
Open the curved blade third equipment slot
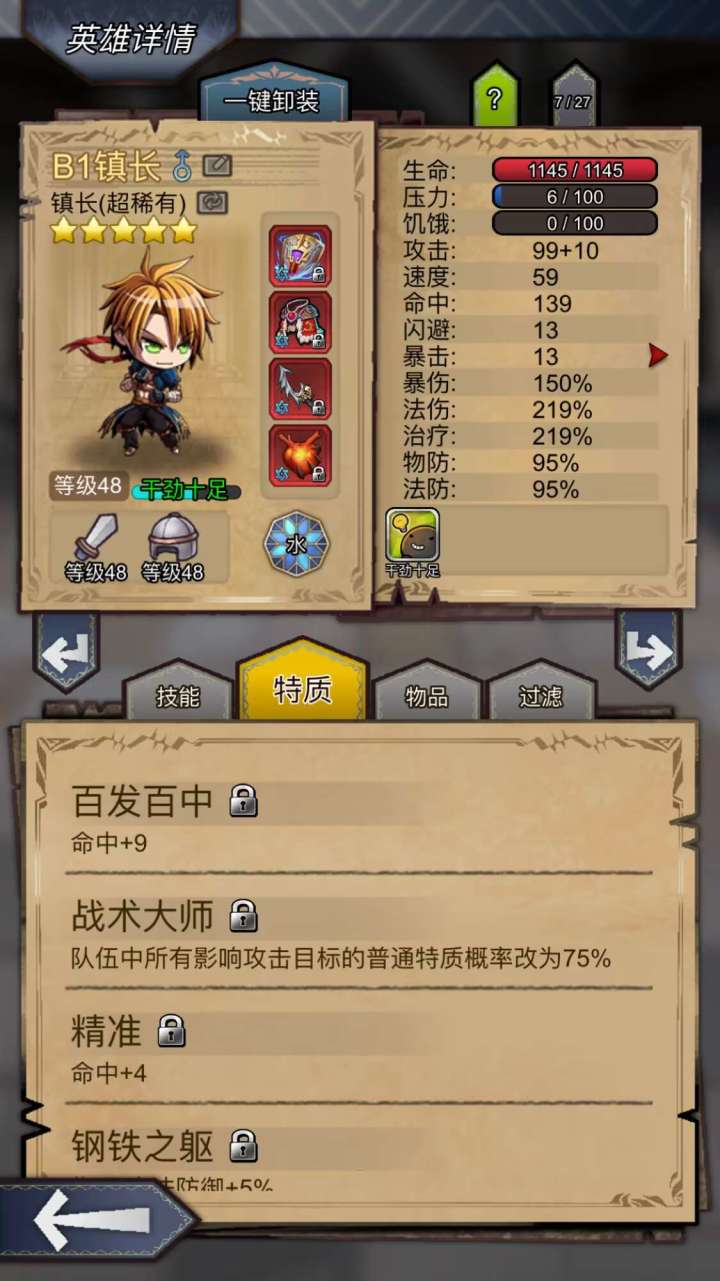(x=300, y=389)
